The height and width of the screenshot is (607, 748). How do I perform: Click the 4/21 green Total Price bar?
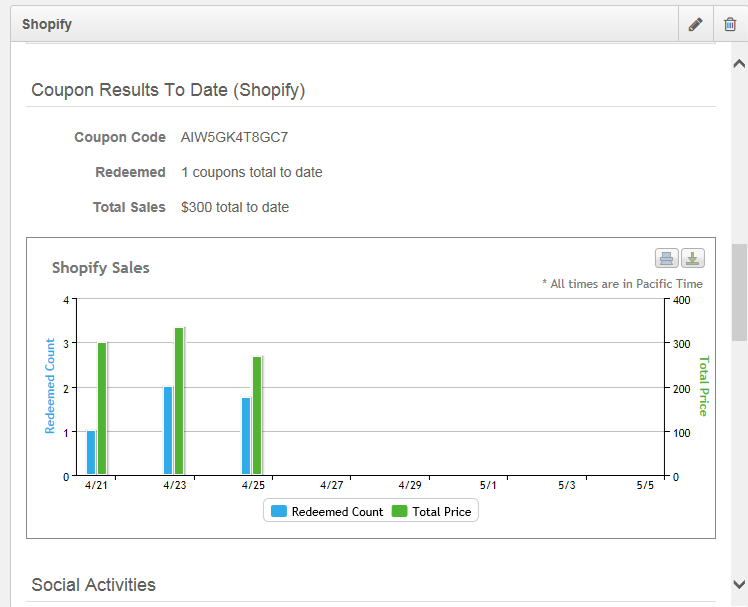(102, 408)
